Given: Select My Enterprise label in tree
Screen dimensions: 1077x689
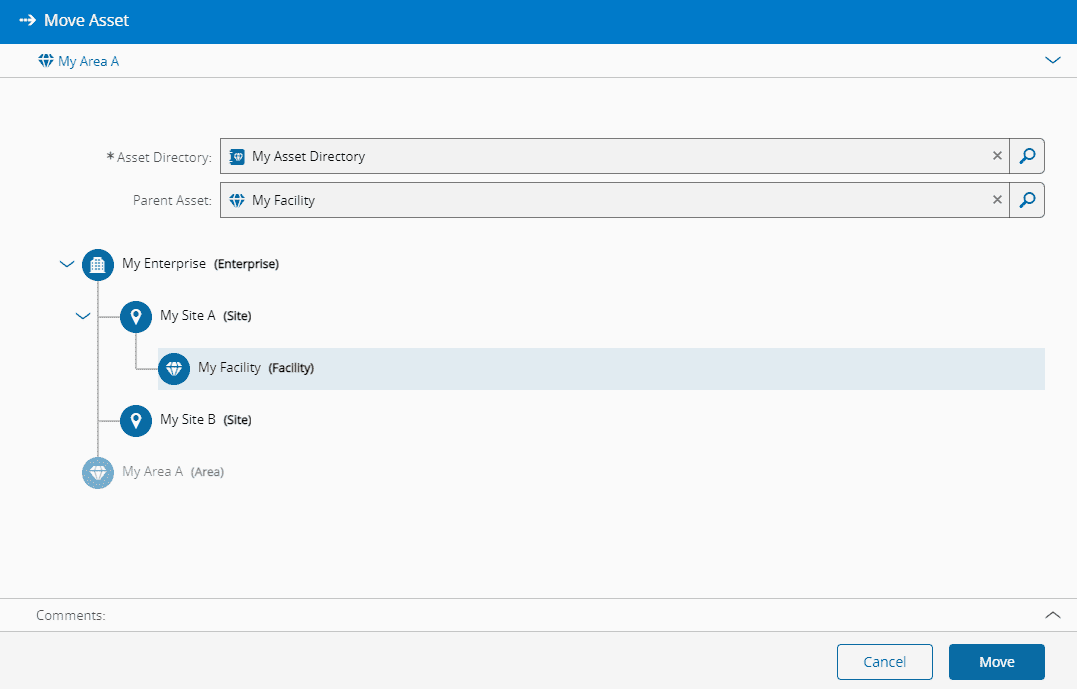Looking at the screenshot, I should (x=164, y=264).
